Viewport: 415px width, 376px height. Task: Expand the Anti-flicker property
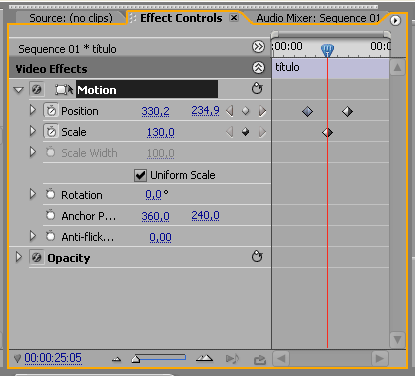33,236
